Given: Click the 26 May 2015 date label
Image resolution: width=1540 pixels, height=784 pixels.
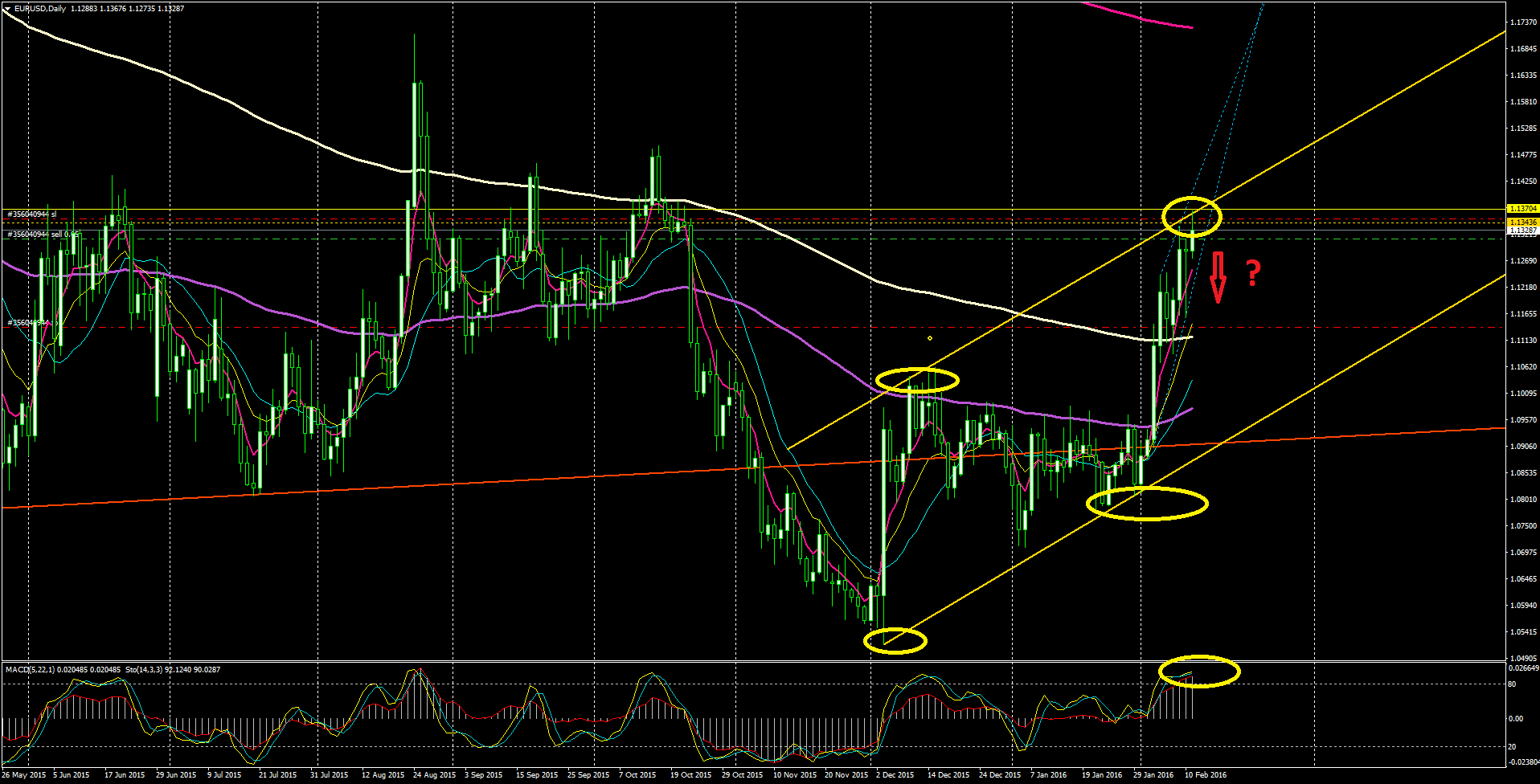Looking at the screenshot, I should [x=23, y=775].
